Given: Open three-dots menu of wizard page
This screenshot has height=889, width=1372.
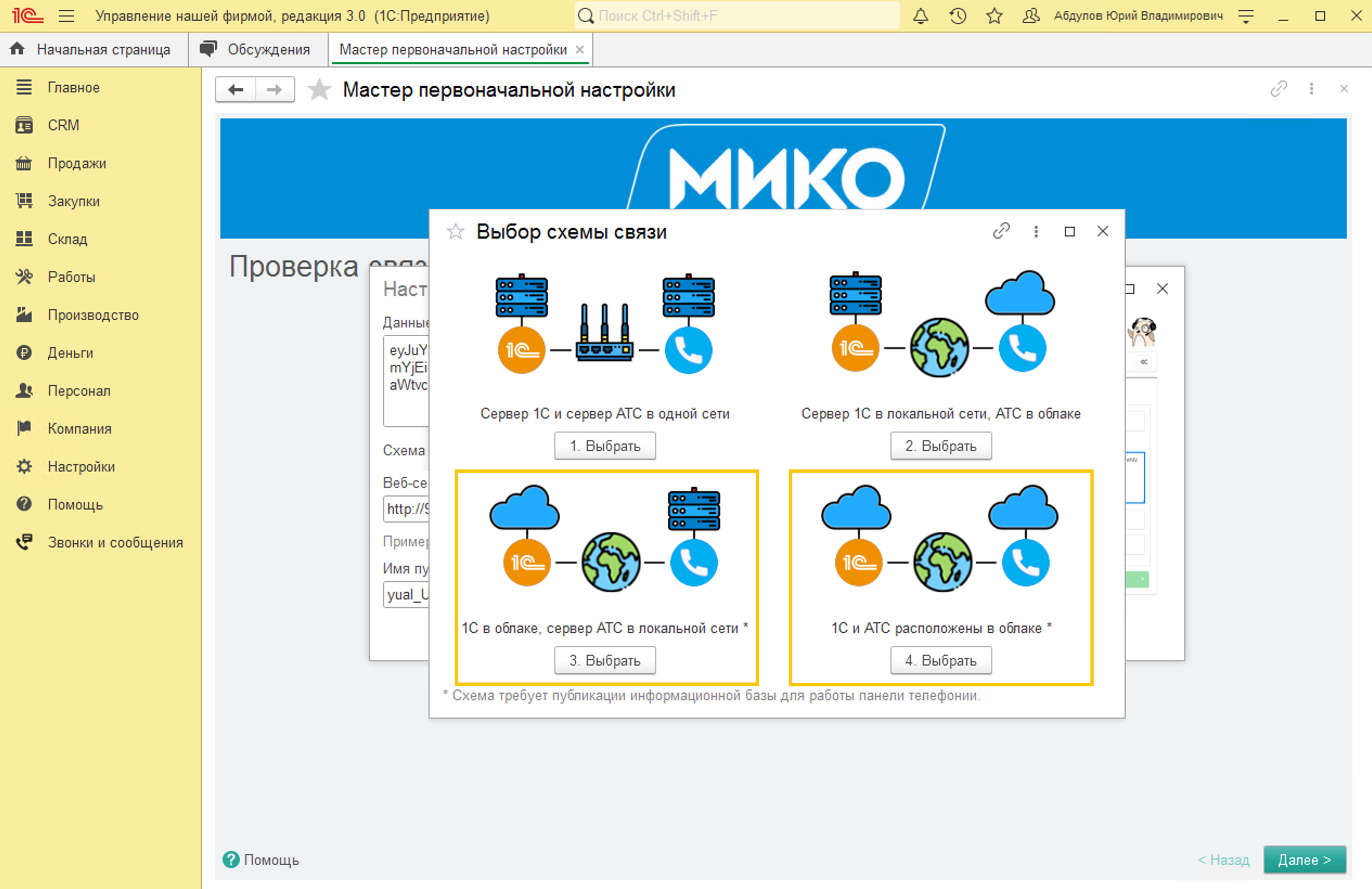Looking at the screenshot, I should point(1311,89).
